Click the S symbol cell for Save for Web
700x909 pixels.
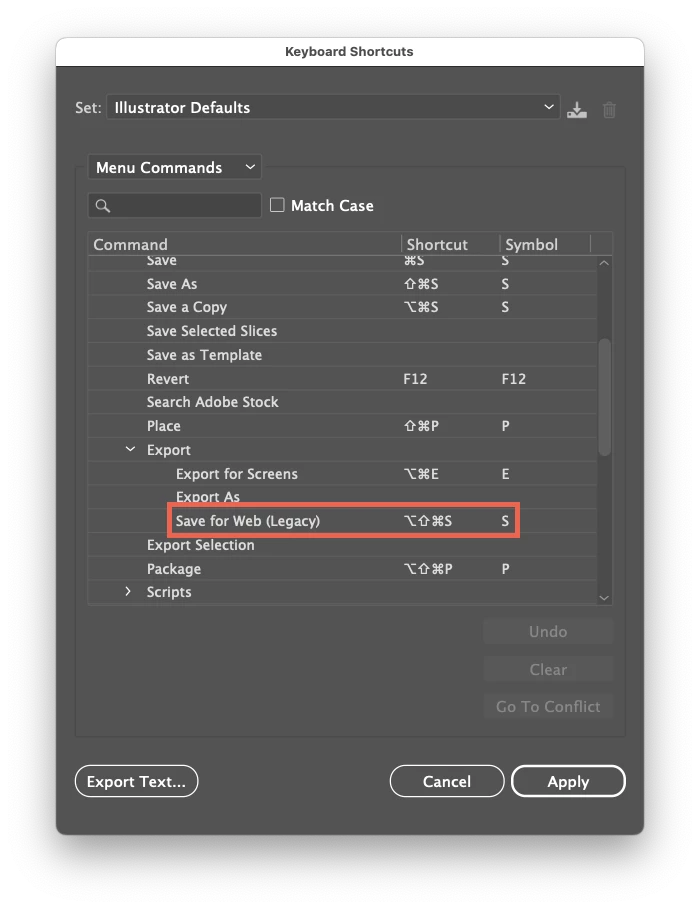(505, 521)
